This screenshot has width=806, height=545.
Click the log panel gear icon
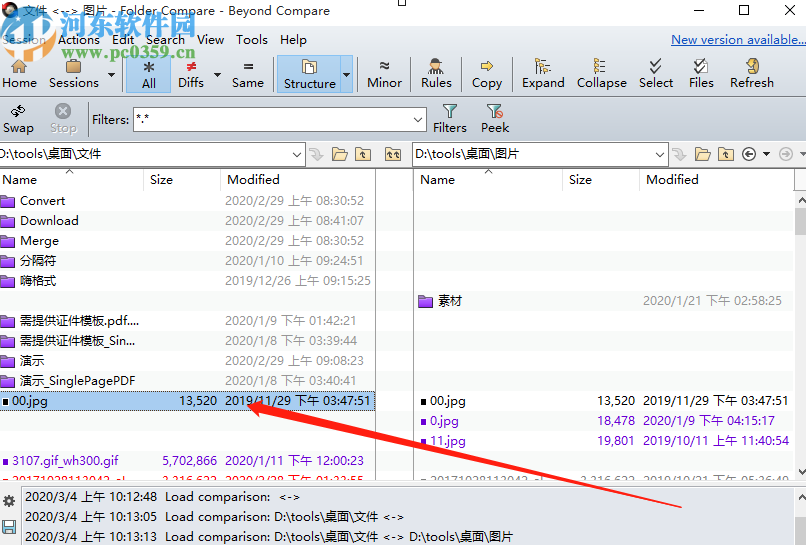(9, 501)
